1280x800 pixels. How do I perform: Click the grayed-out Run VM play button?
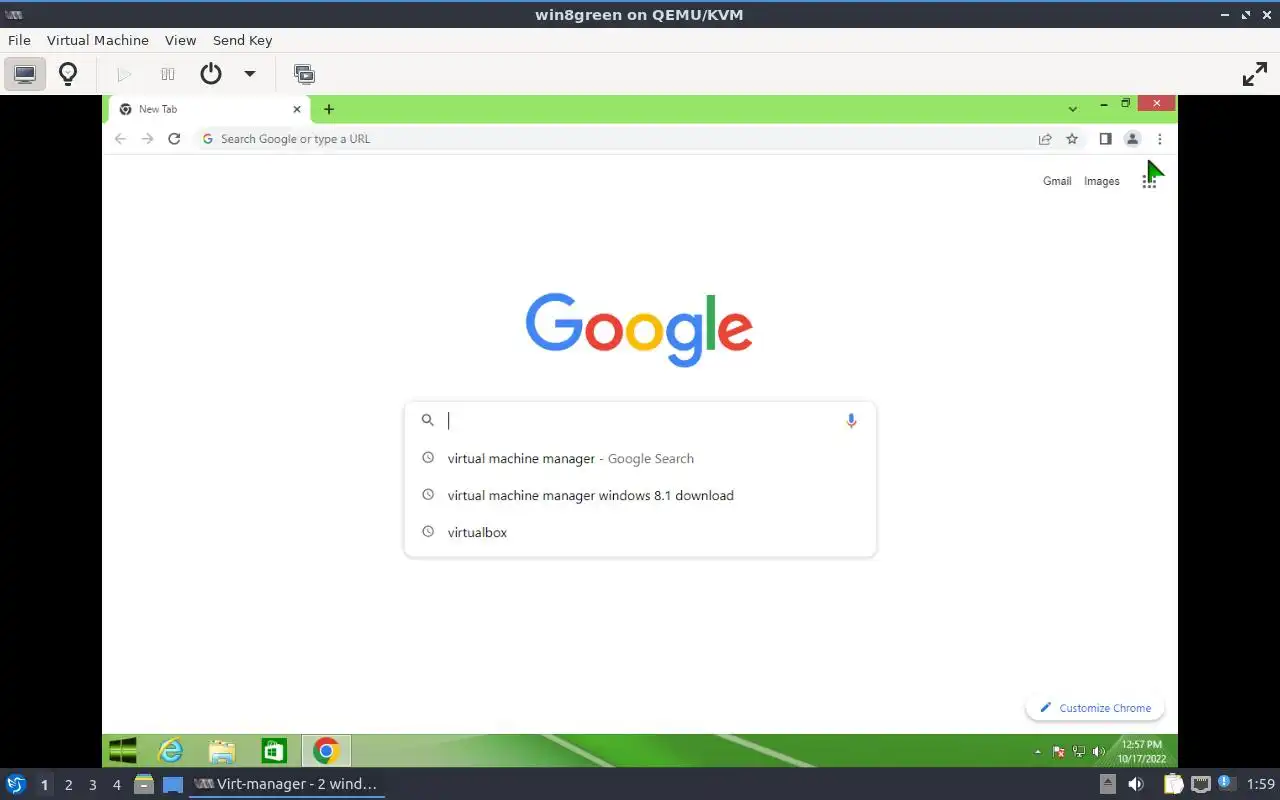(x=124, y=74)
